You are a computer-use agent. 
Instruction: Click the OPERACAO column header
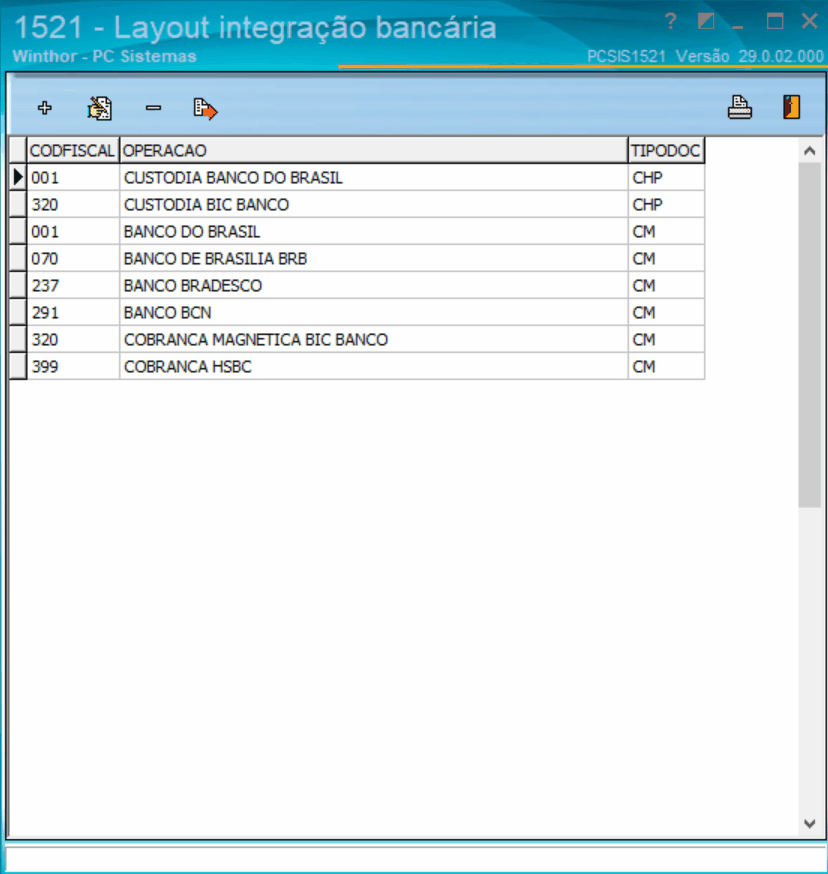[x=374, y=150]
